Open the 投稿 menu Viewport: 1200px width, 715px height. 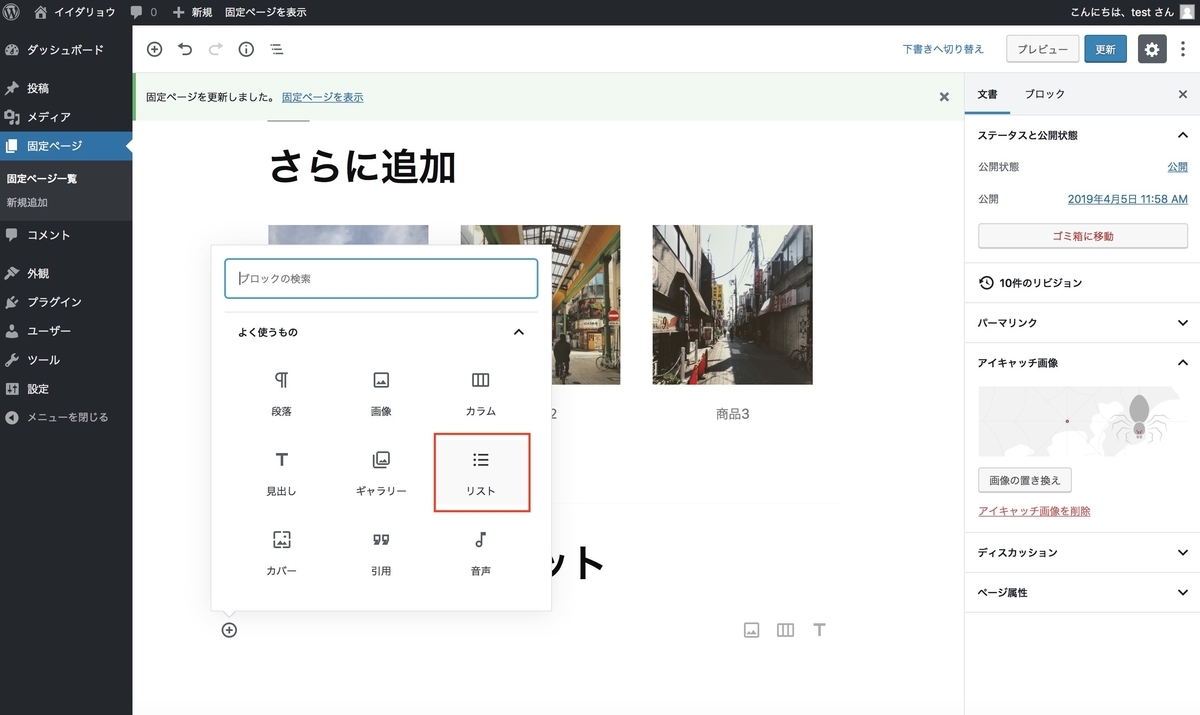tap(66, 88)
